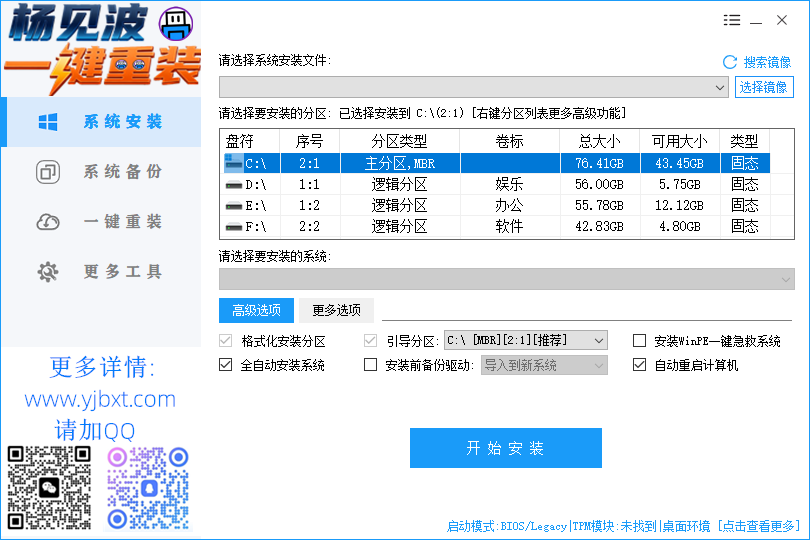Image resolution: width=810 pixels, height=540 pixels.
Task: Click the 55.78GB total size cell
Action: tap(599, 206)
